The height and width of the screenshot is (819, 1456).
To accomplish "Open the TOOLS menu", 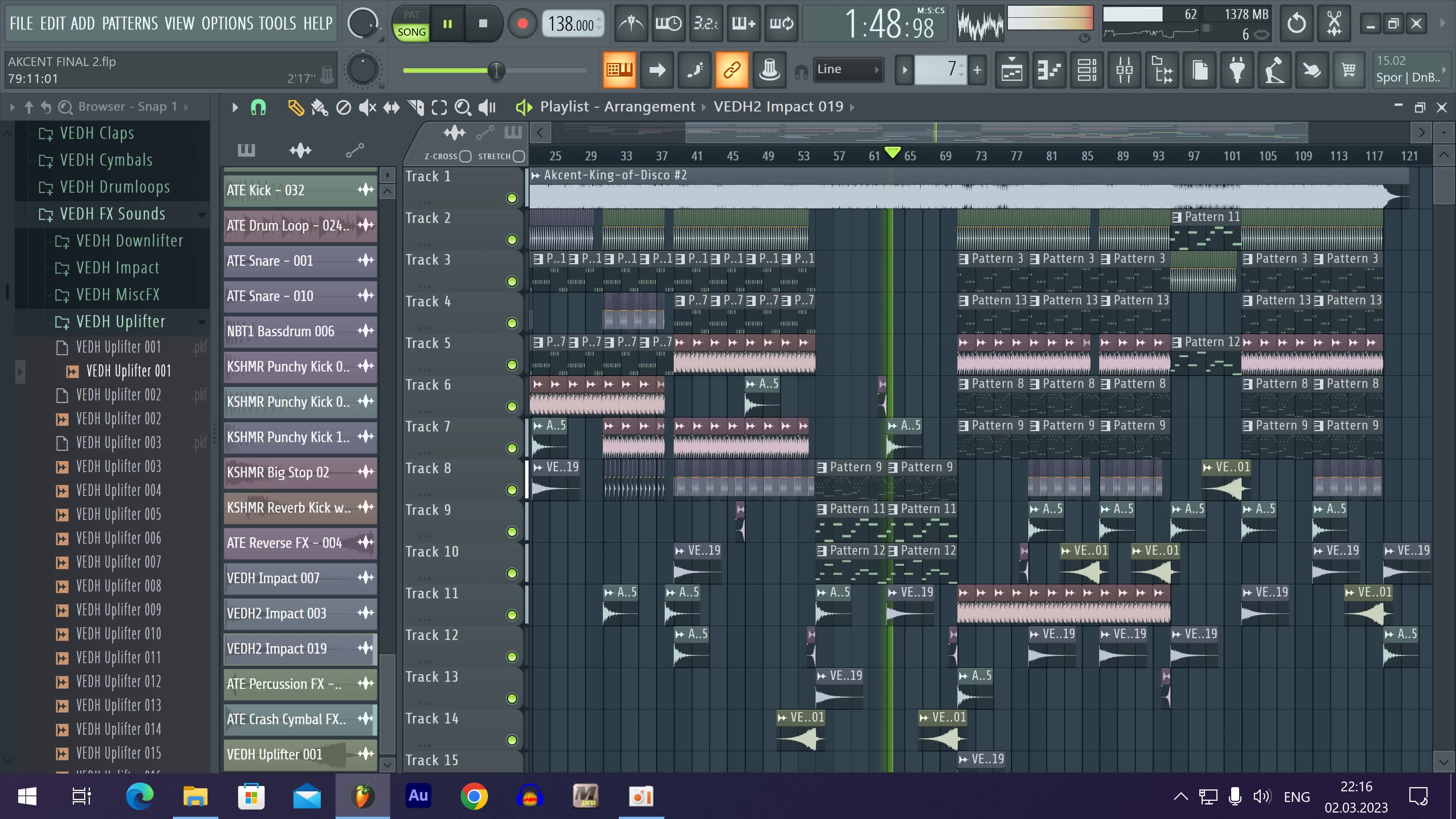I will [x=278, y=23].
